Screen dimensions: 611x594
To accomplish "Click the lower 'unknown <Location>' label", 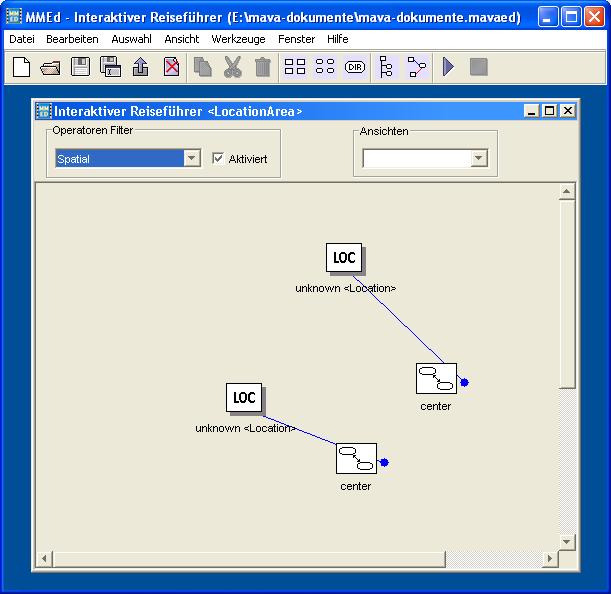I will [x=245, y=428].
